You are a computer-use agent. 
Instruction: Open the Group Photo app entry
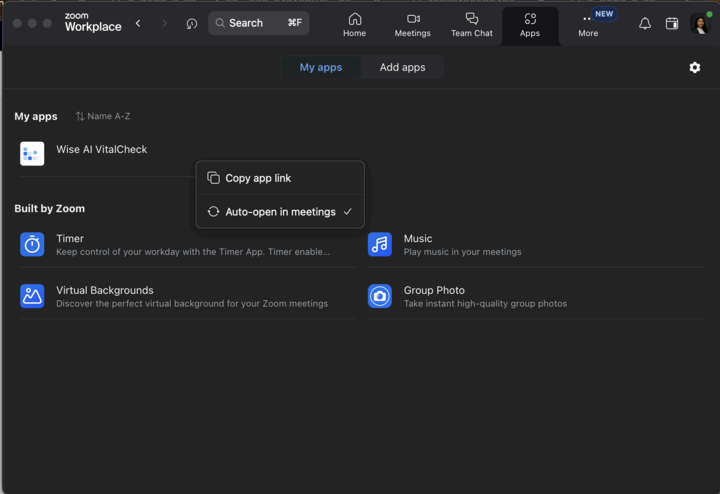tap(535, 297)
